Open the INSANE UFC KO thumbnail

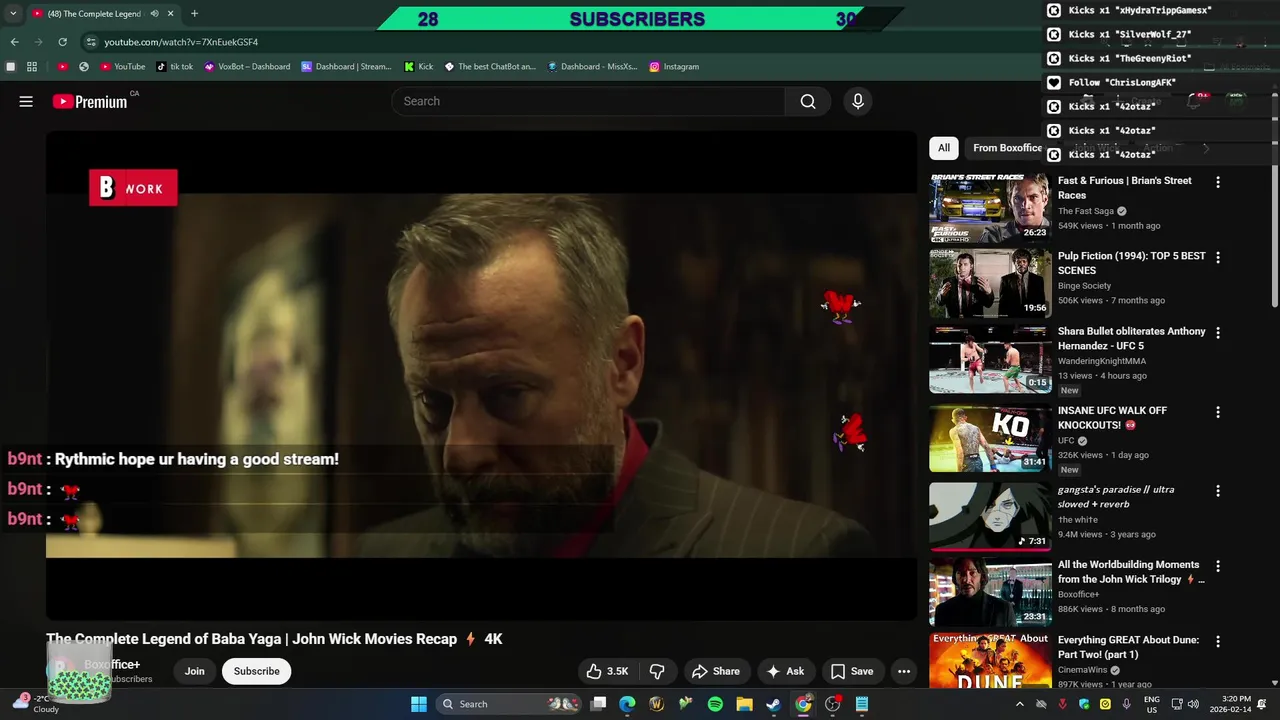coord(990,438)
